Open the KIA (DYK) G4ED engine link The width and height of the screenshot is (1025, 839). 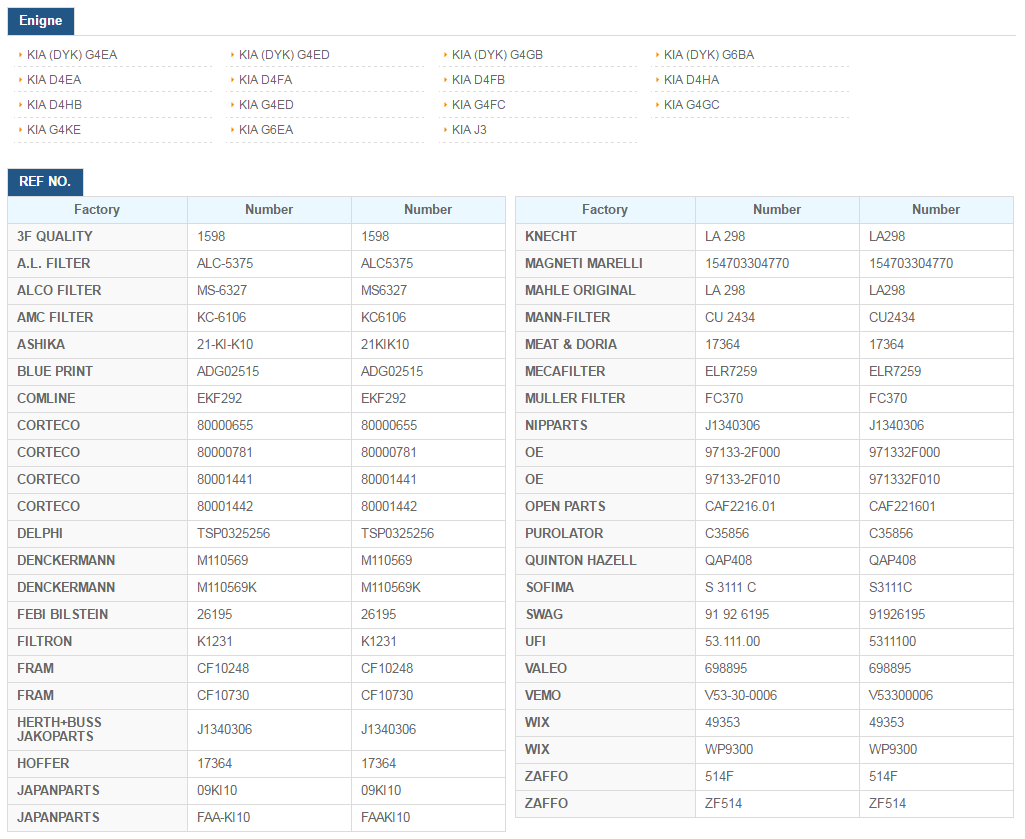point(284,55)
